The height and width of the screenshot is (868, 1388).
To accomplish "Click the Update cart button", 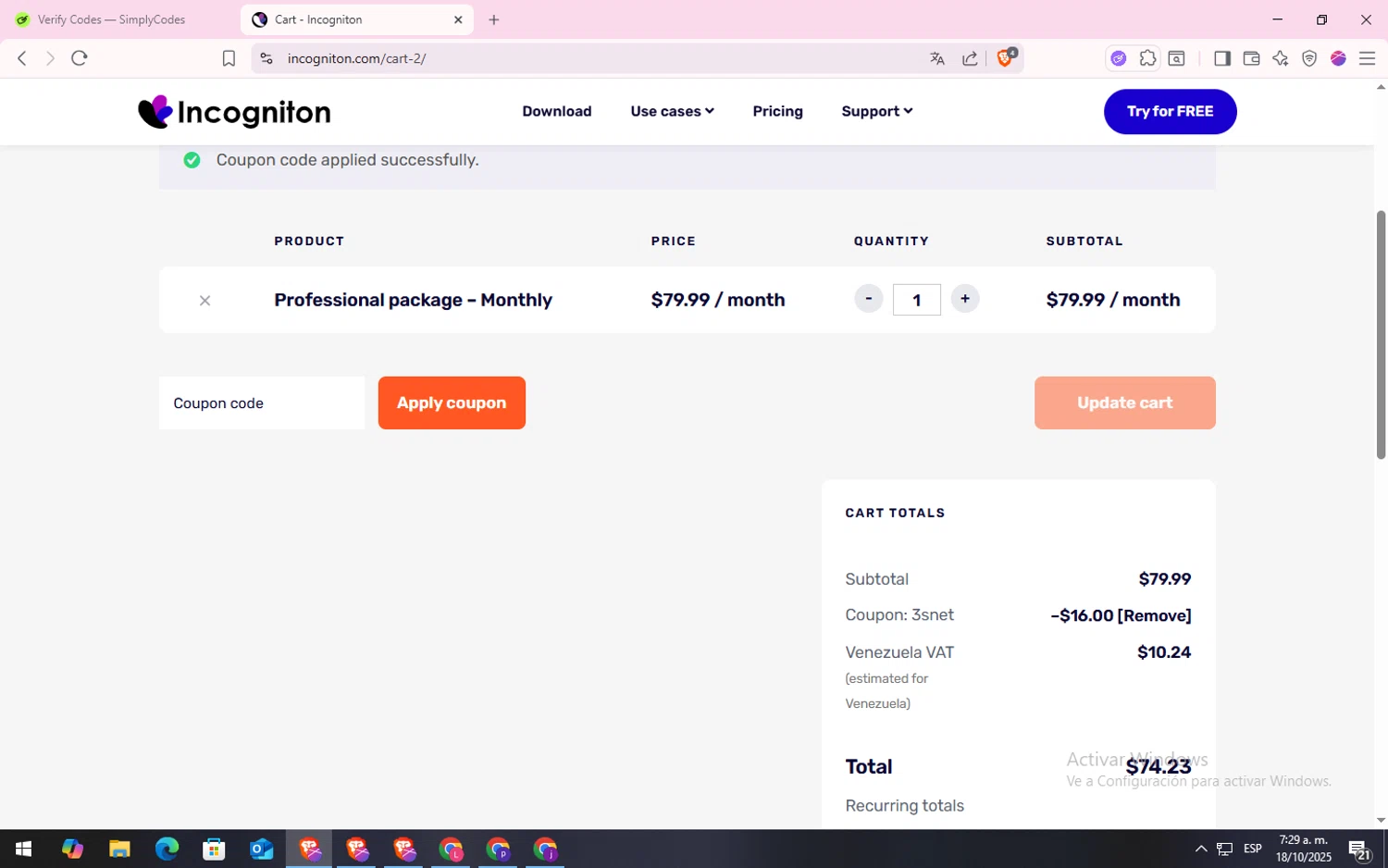I will click(x=1125, y=403).
